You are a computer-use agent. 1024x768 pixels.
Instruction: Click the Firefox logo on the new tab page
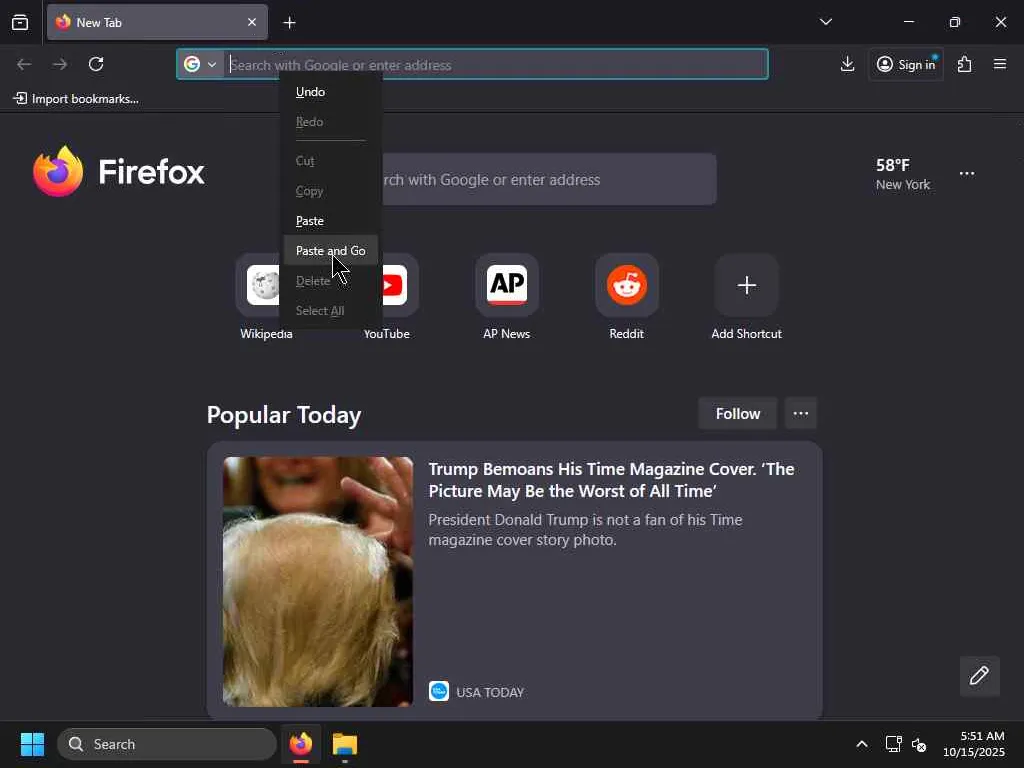pyautogui.click(x=118, y=171)
